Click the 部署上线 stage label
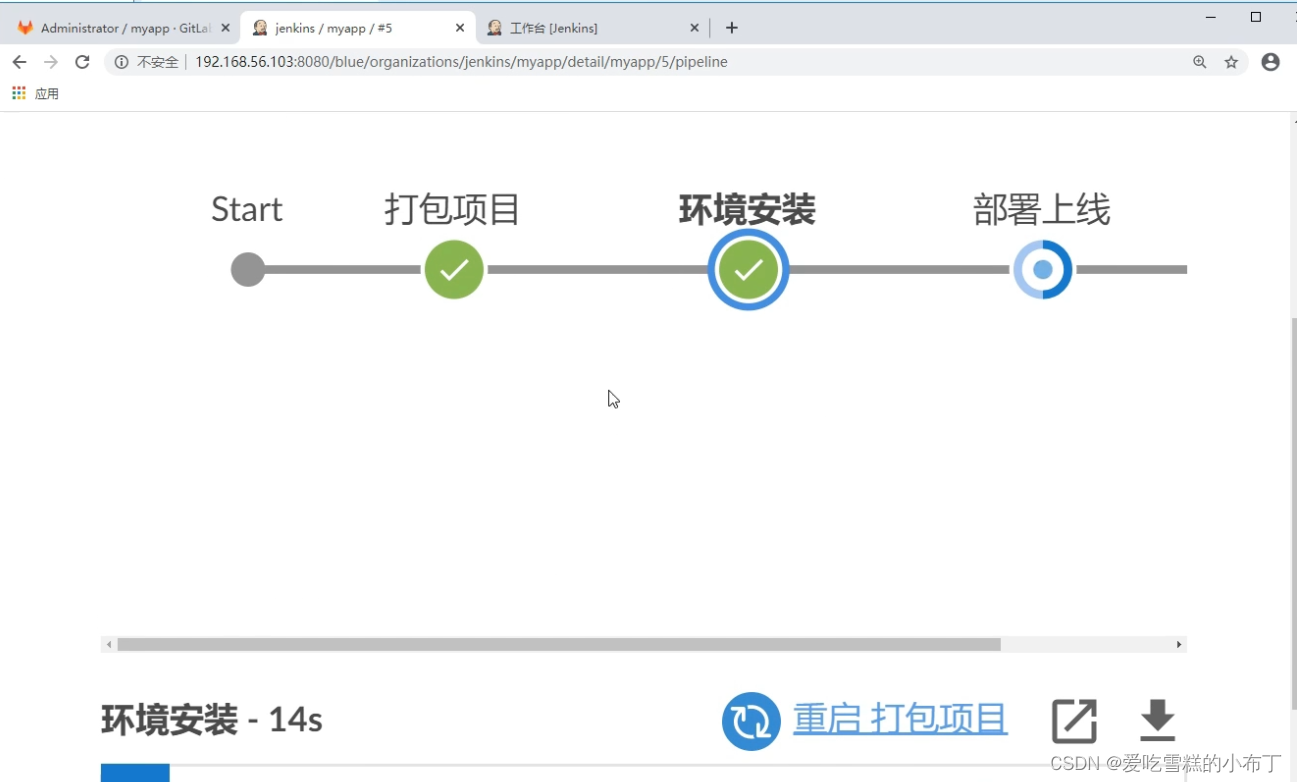The height and width of the screenshot is (782, 1297). coord(1042,210)
